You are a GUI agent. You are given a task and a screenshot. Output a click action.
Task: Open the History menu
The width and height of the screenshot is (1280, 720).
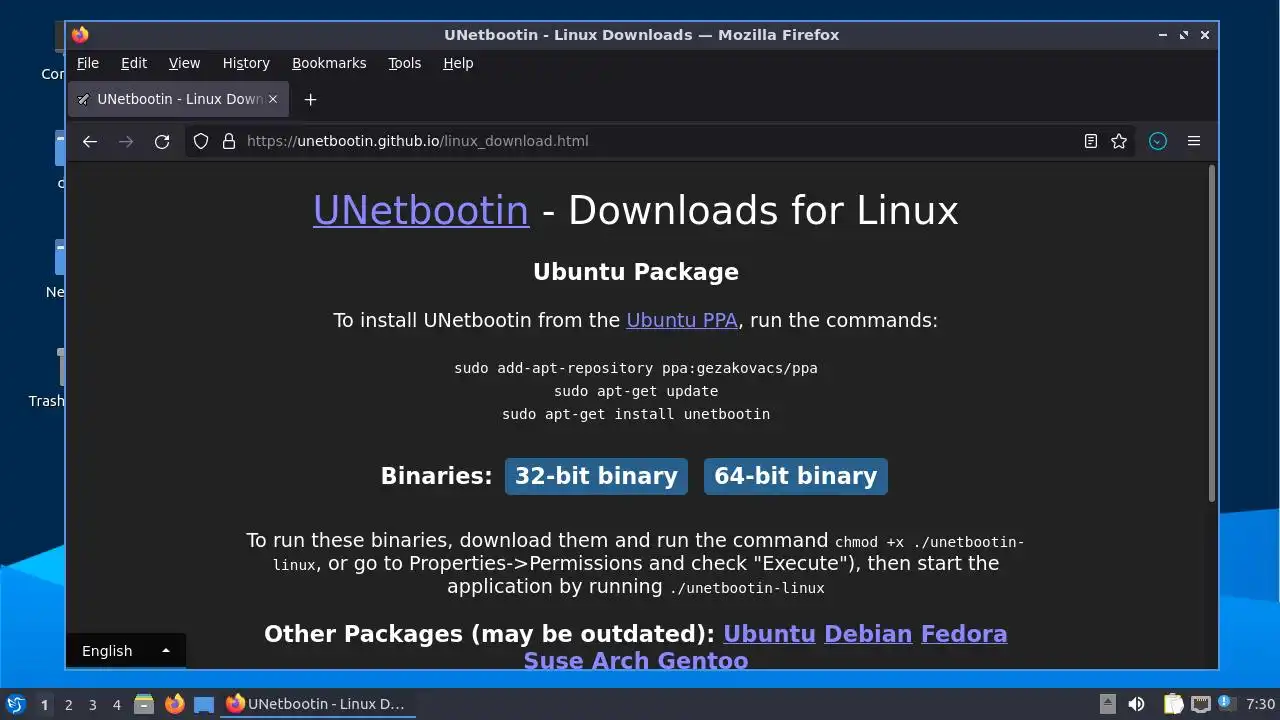coord(246,63)
